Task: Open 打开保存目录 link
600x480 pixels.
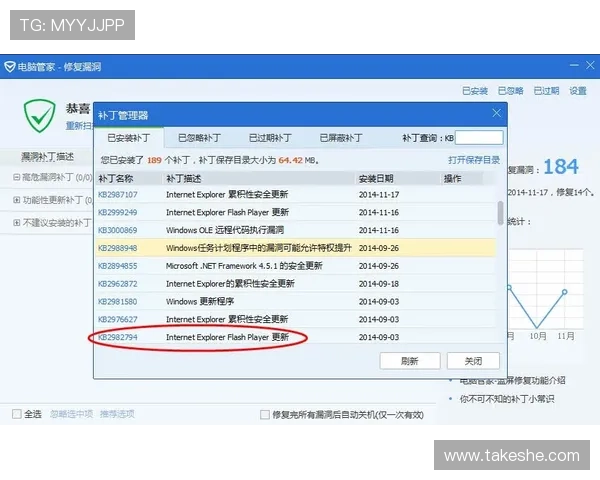Action: point(474,160)
